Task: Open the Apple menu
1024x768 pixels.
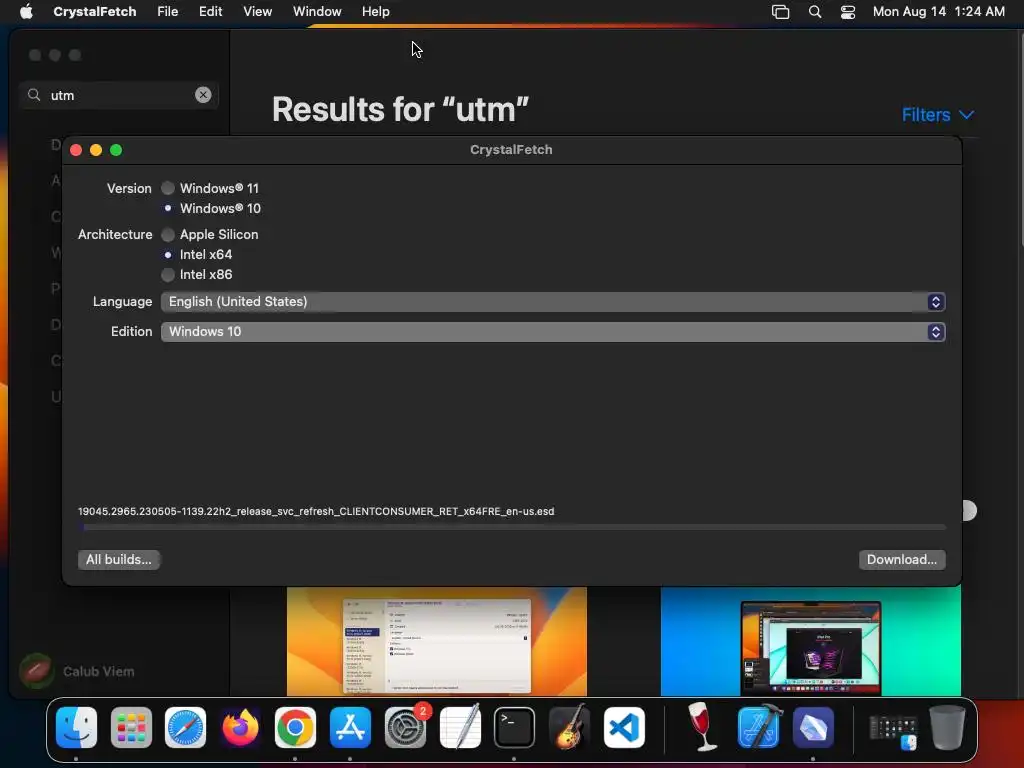Action: (x=26, y=12)
